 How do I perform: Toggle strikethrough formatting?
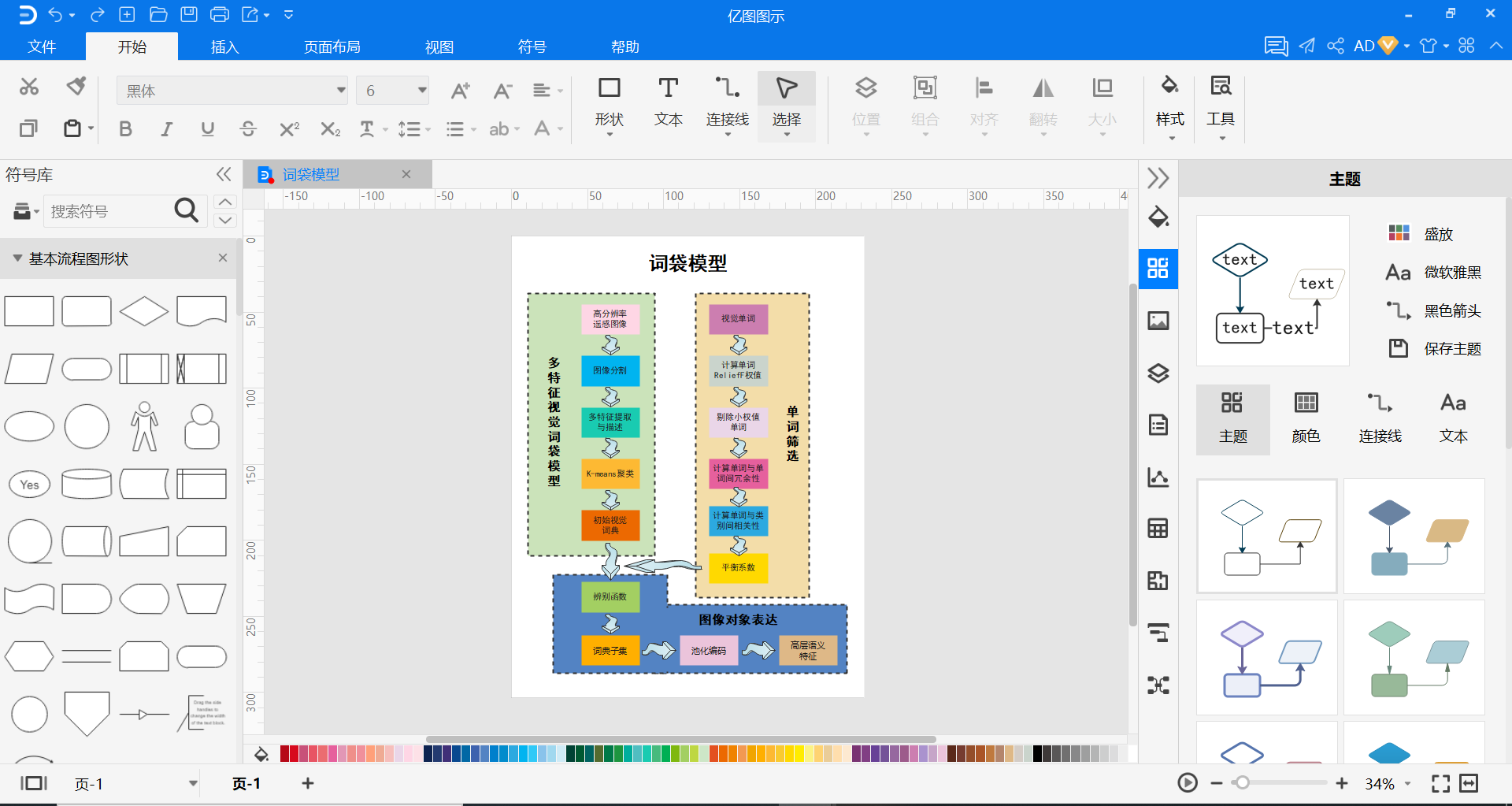click(248, 128)
